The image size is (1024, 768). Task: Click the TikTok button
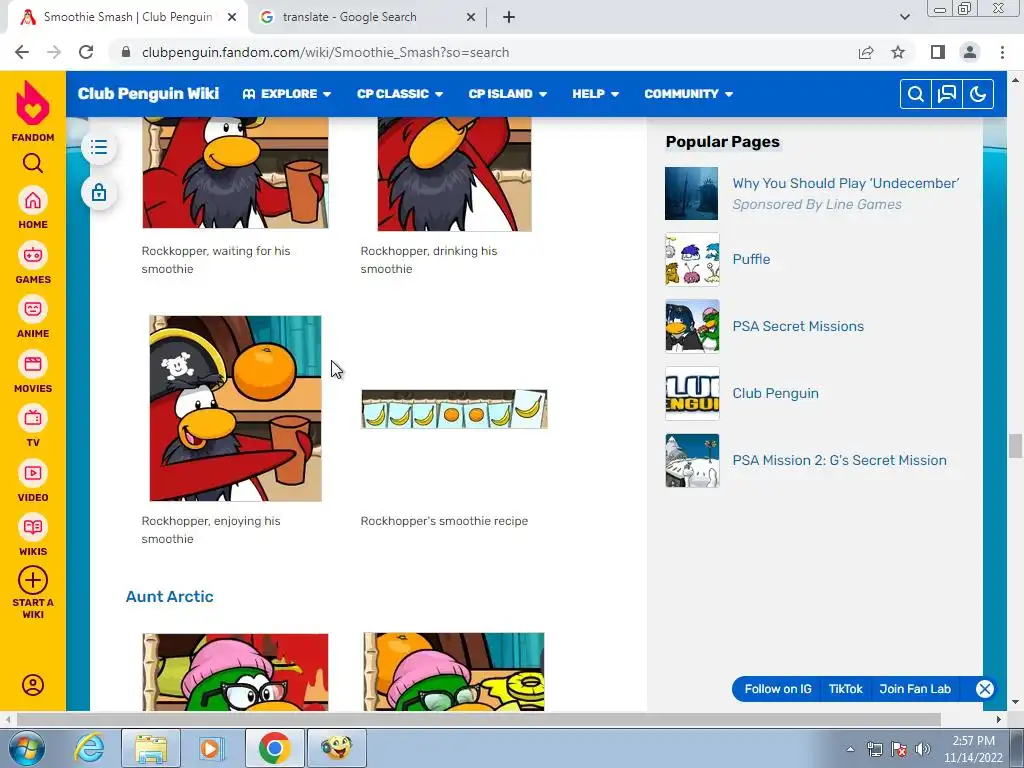pos(845,689)
